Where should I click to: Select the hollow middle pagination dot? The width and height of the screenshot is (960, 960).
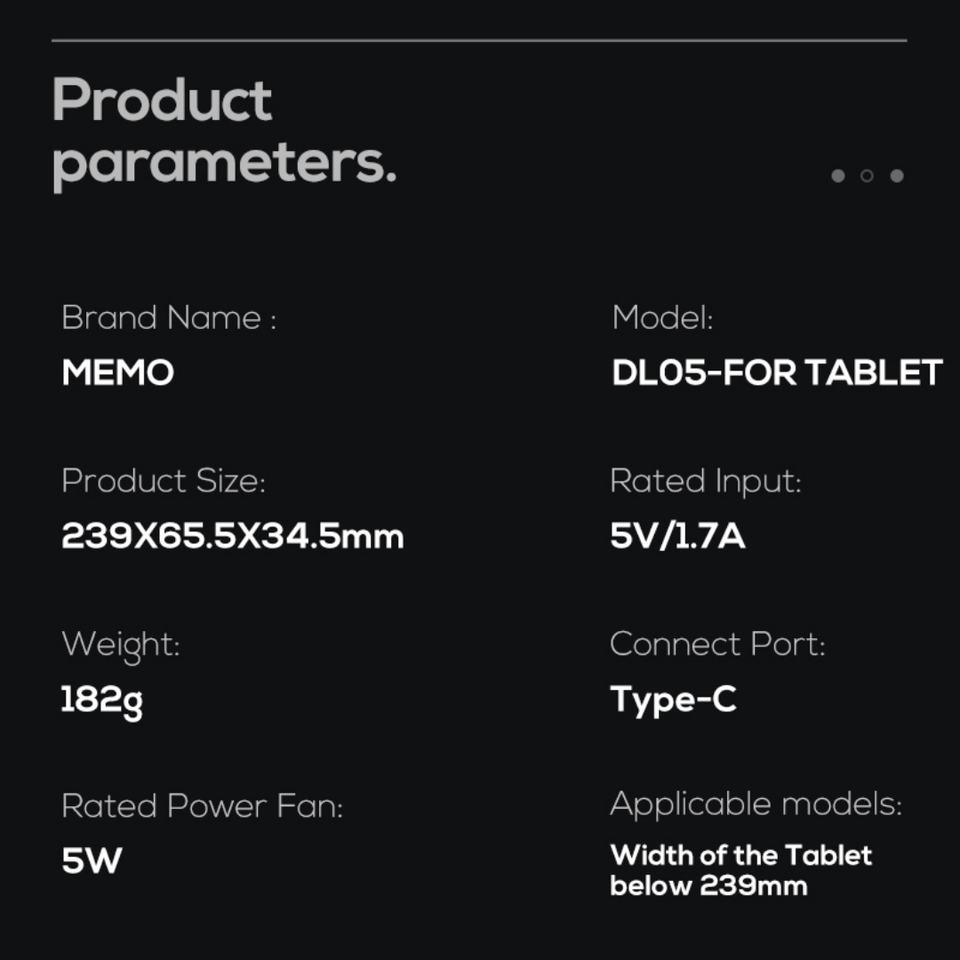pyautogui.click(x=867, y=176)
